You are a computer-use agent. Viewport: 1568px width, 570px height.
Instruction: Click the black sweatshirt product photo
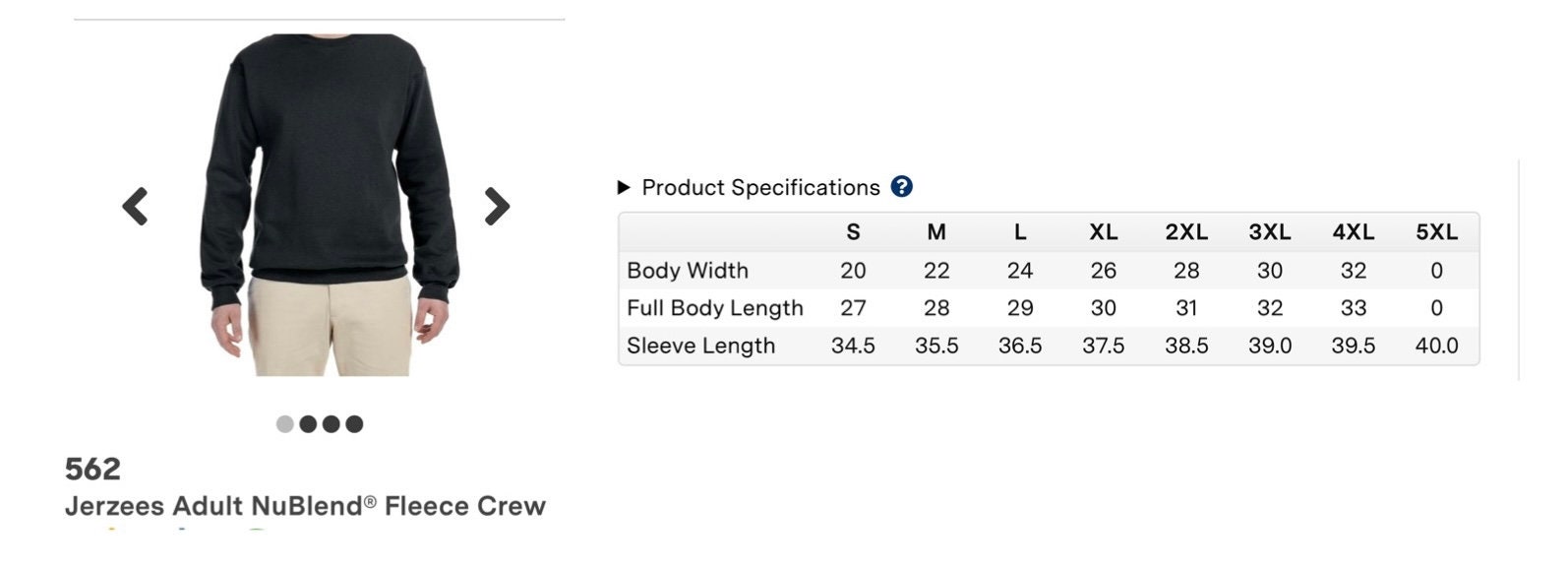[331, 205]
